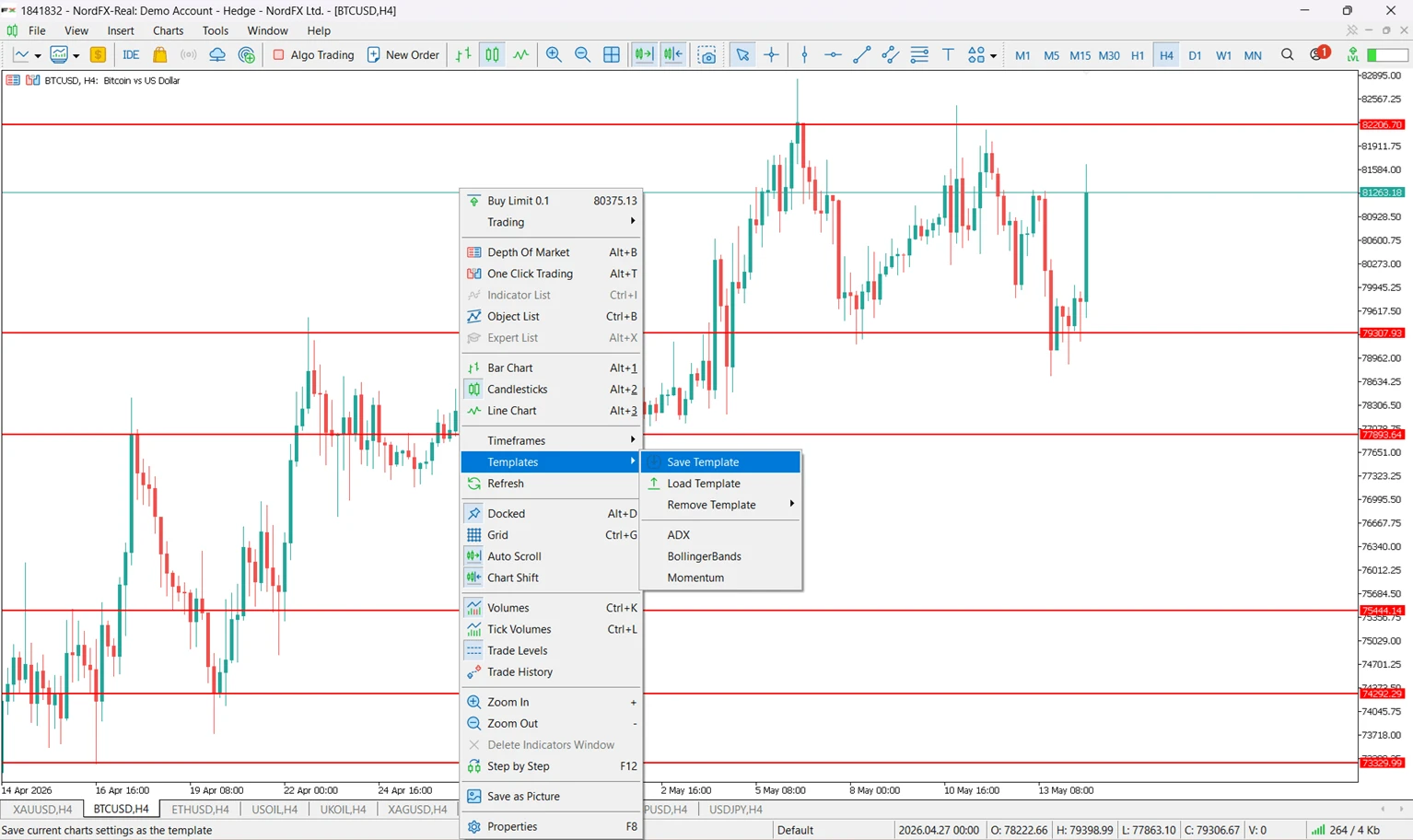Toggle Volumes in the context menu
The image size is (1413, 840).
tap(551, 608)
